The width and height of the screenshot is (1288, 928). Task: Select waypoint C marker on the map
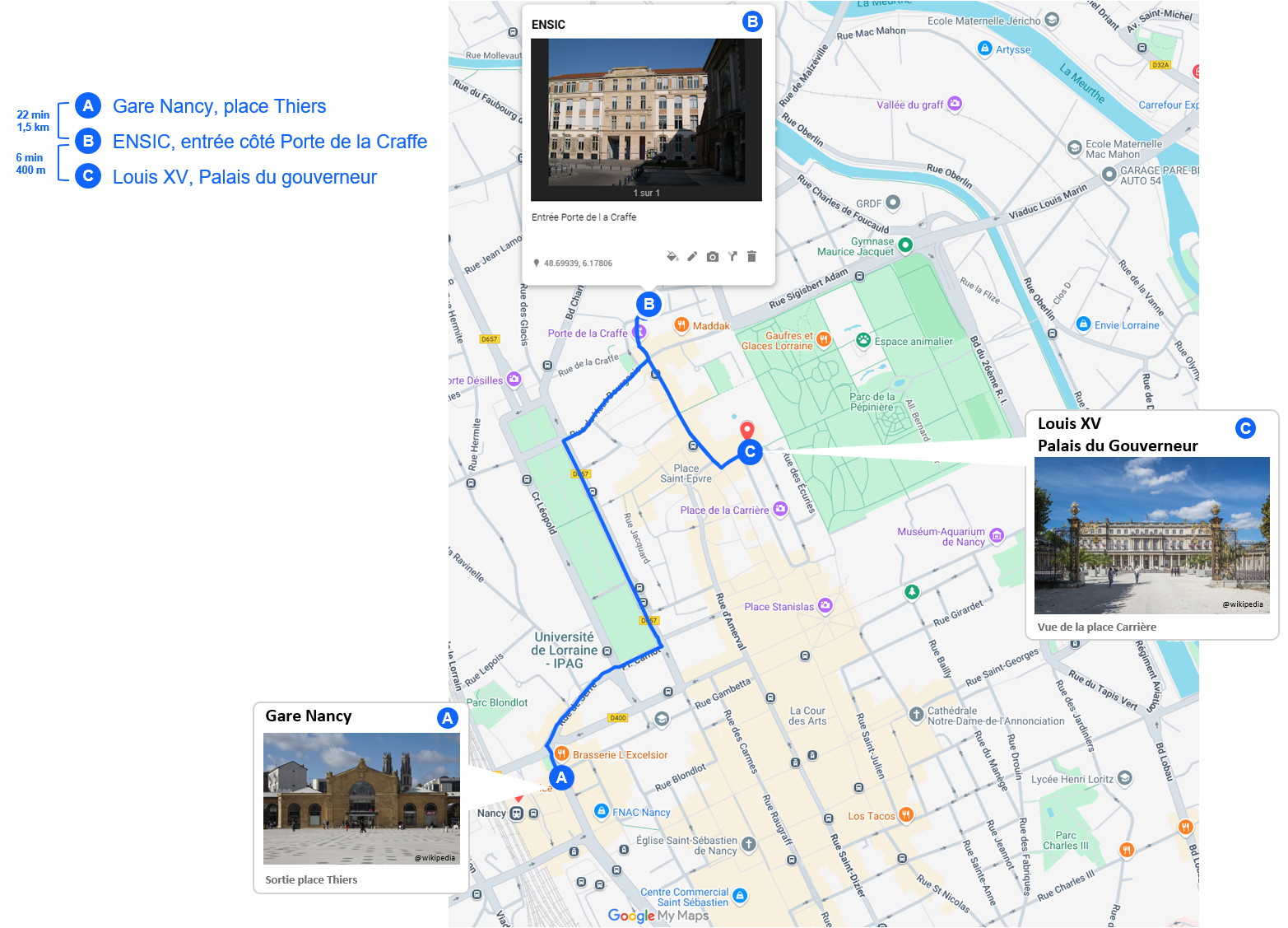click(x=750, y=452)
